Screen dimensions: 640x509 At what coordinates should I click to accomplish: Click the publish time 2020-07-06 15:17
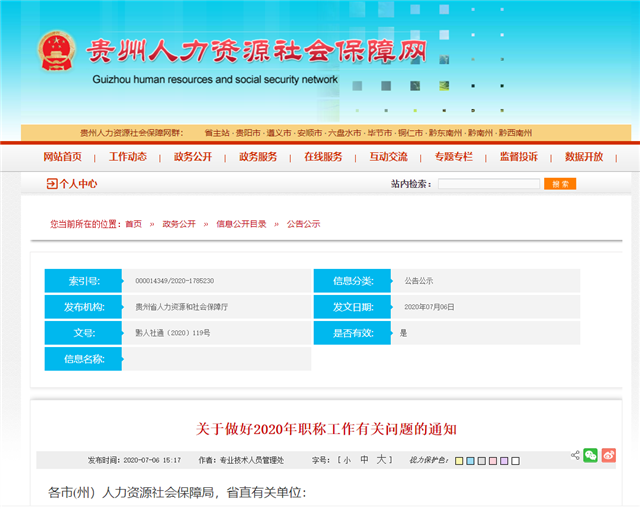(152, 460)
